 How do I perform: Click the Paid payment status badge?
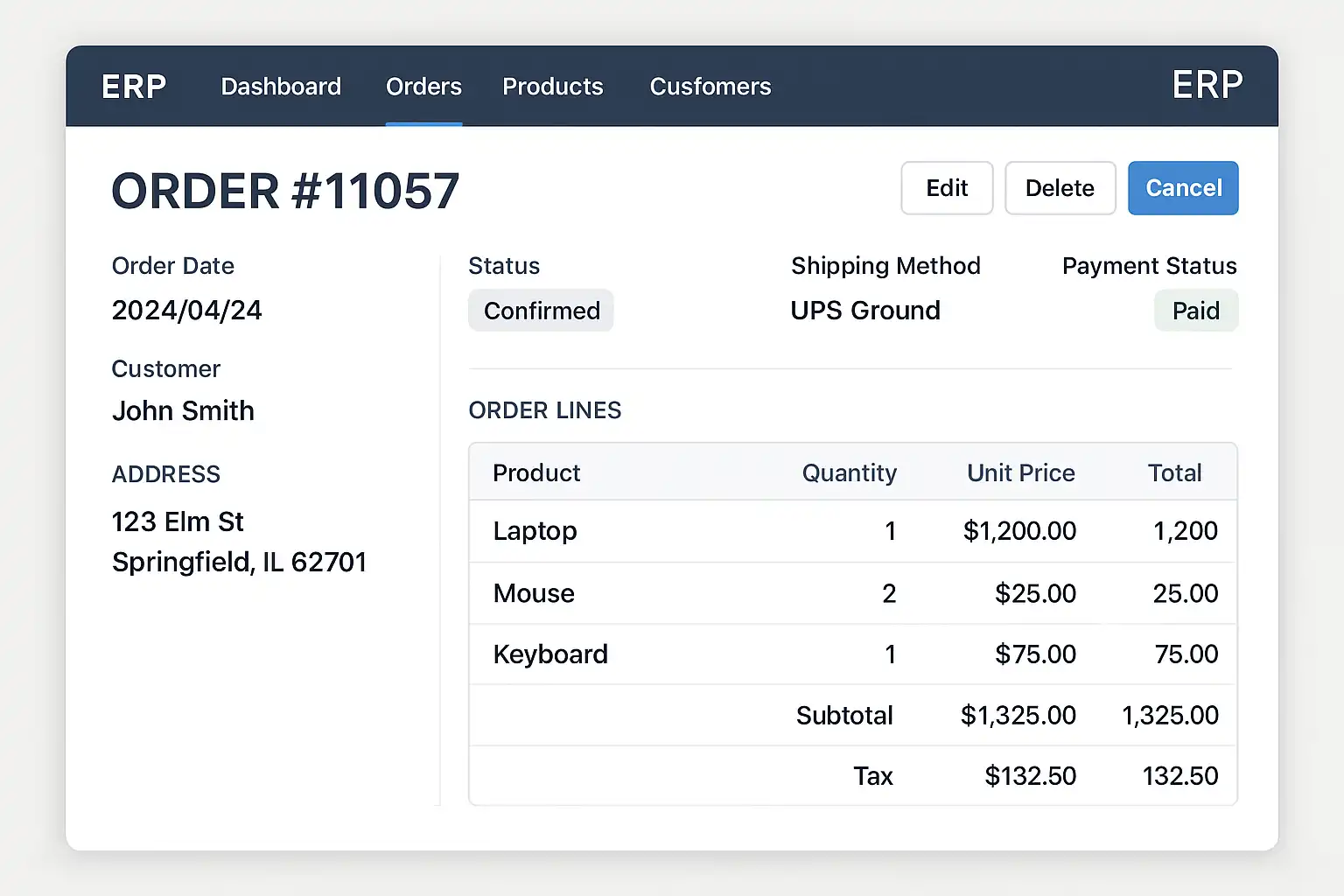pyautogui.click(x=1195, y=311)
